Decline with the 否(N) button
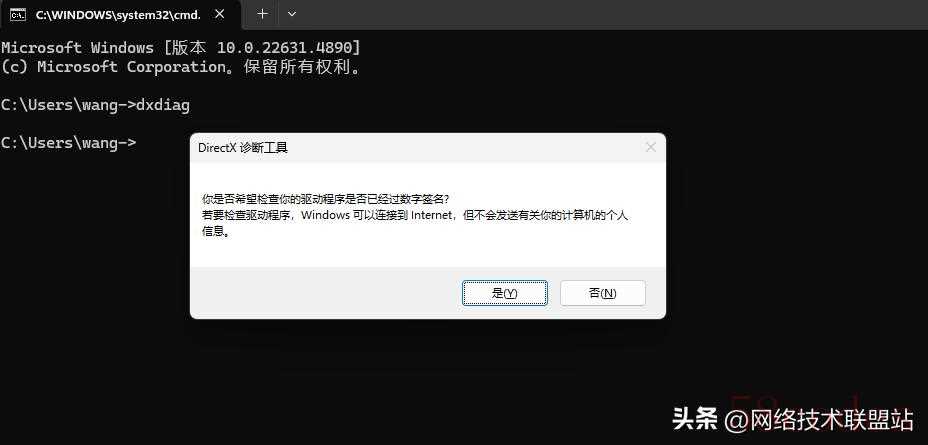This screenshot has width=928, height=445. 602,293
